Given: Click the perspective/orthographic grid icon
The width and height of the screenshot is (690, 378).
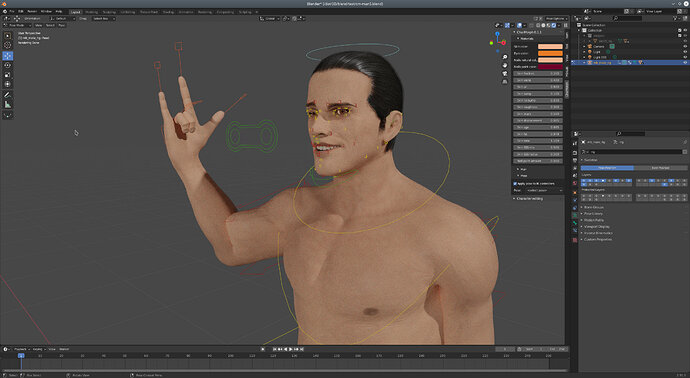Looking at the screenshot, I should click(x=505, y=81).
